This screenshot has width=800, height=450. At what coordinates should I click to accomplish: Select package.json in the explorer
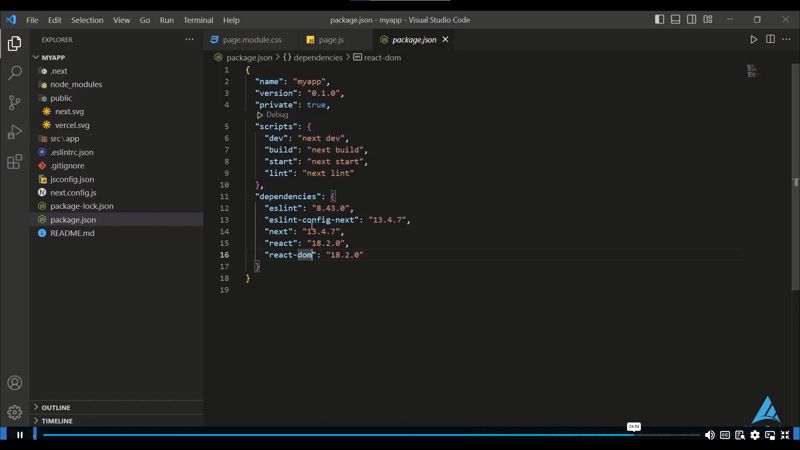point(117,219)
